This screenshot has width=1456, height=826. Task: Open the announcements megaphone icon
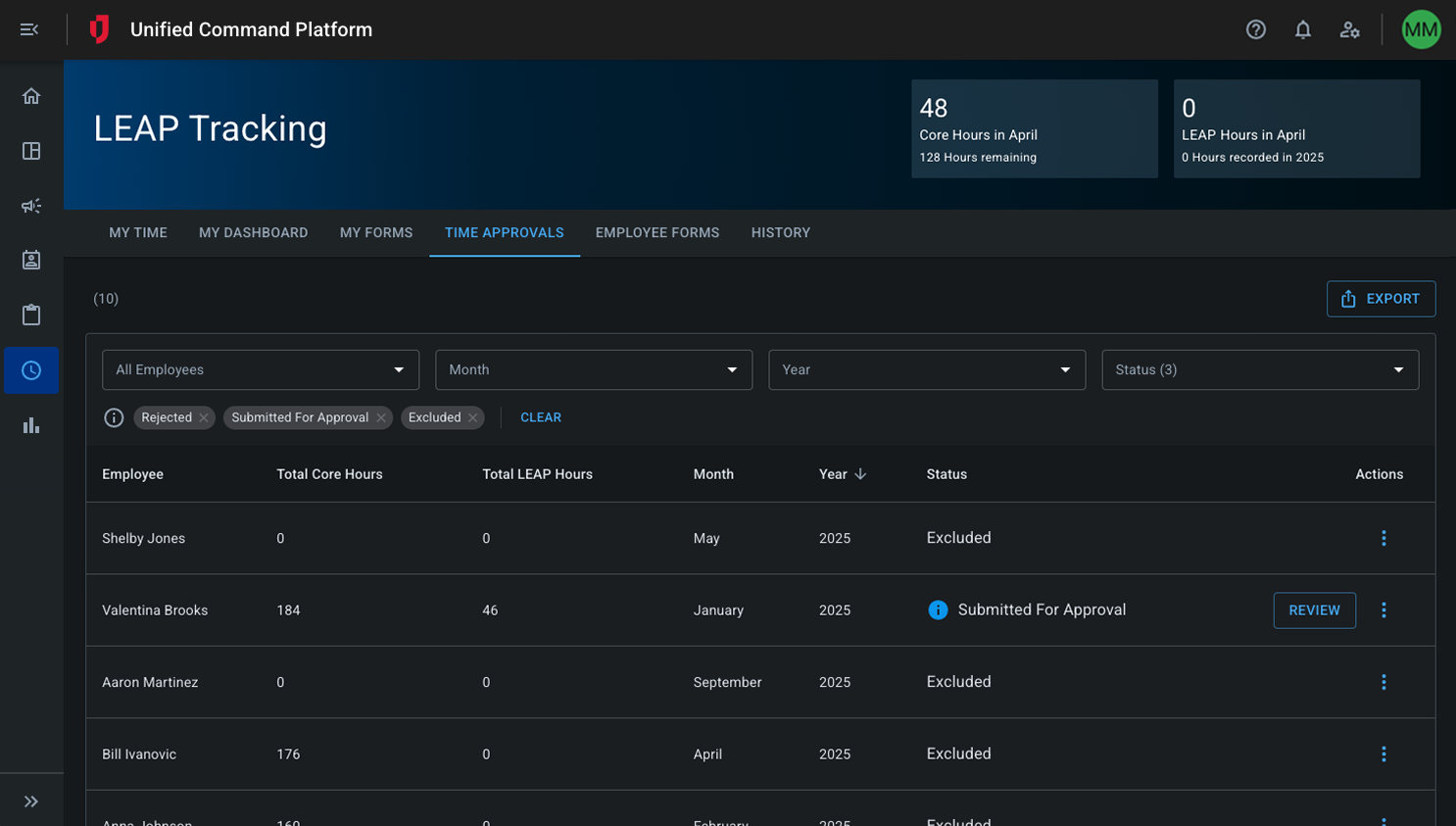pyautogui.click(x=31, y=206)
